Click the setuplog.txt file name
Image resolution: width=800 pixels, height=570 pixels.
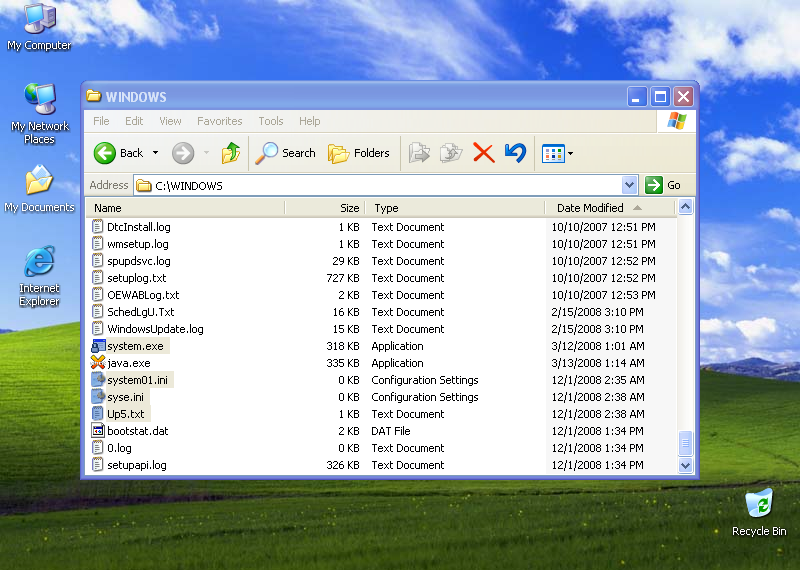(137, 278)
